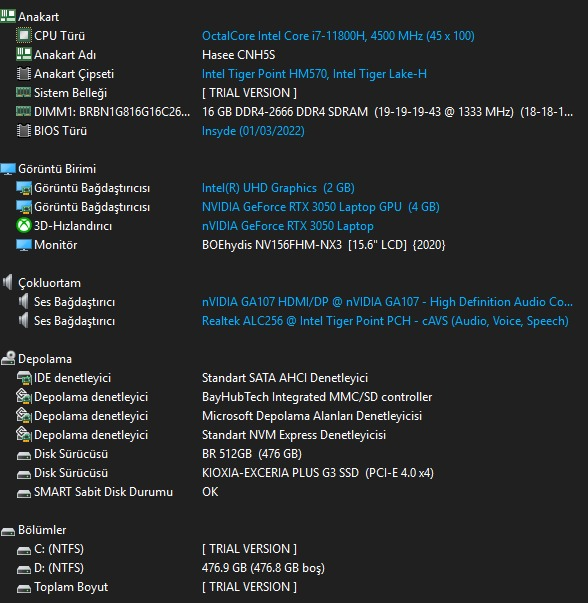Select Microsoft Depolama Alanları Denetleyicisi text
The width and height of the screenshot is (588, 603).
312,416
